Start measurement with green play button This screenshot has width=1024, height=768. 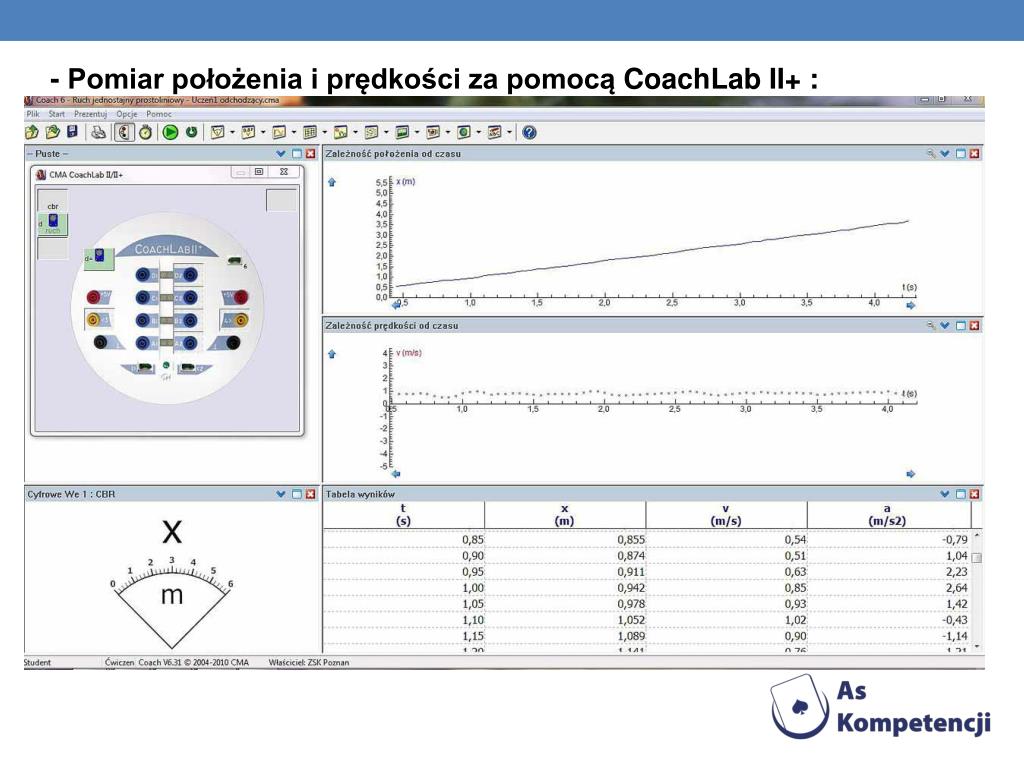tap(170, 133)
